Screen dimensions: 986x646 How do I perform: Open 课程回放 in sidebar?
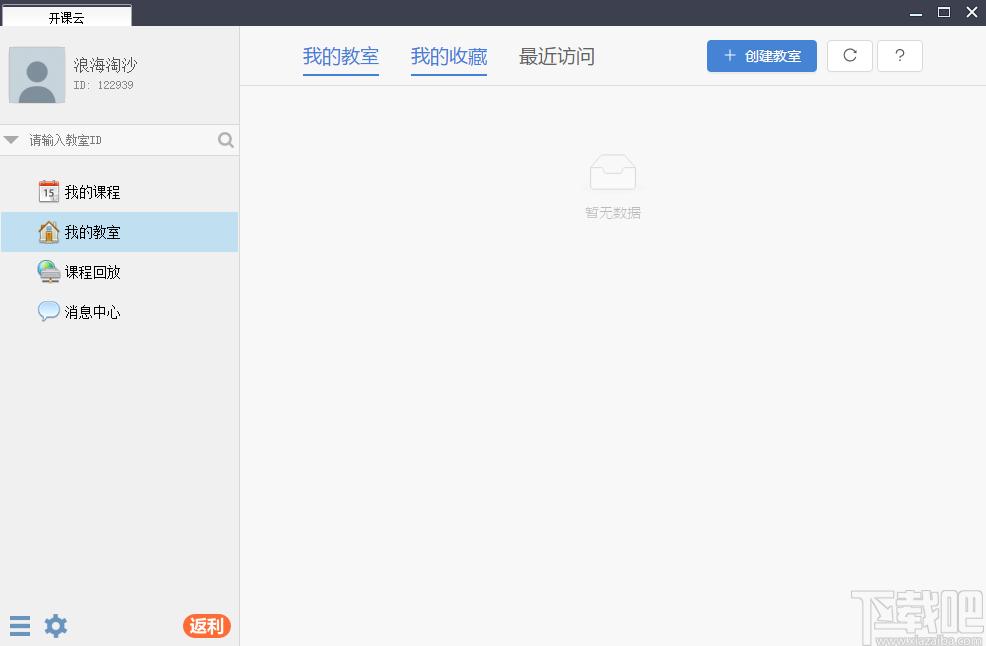point(119,272)
